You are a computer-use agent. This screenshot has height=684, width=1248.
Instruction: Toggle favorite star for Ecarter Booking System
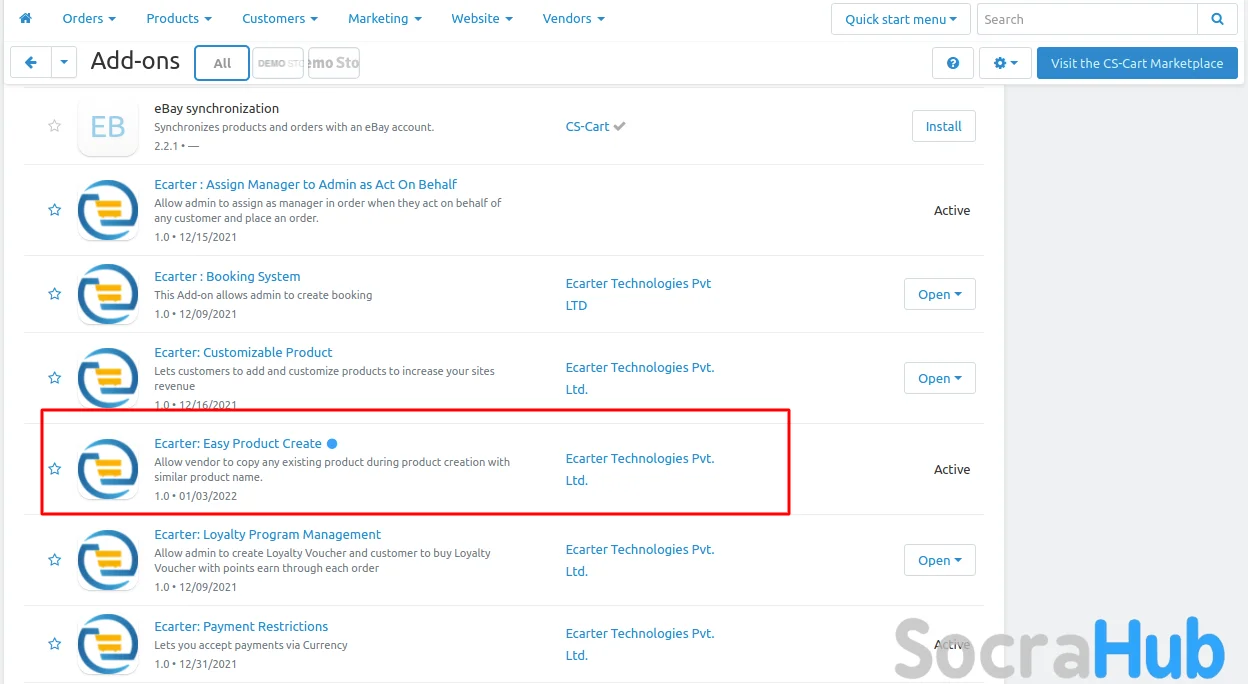click(55, 294)
